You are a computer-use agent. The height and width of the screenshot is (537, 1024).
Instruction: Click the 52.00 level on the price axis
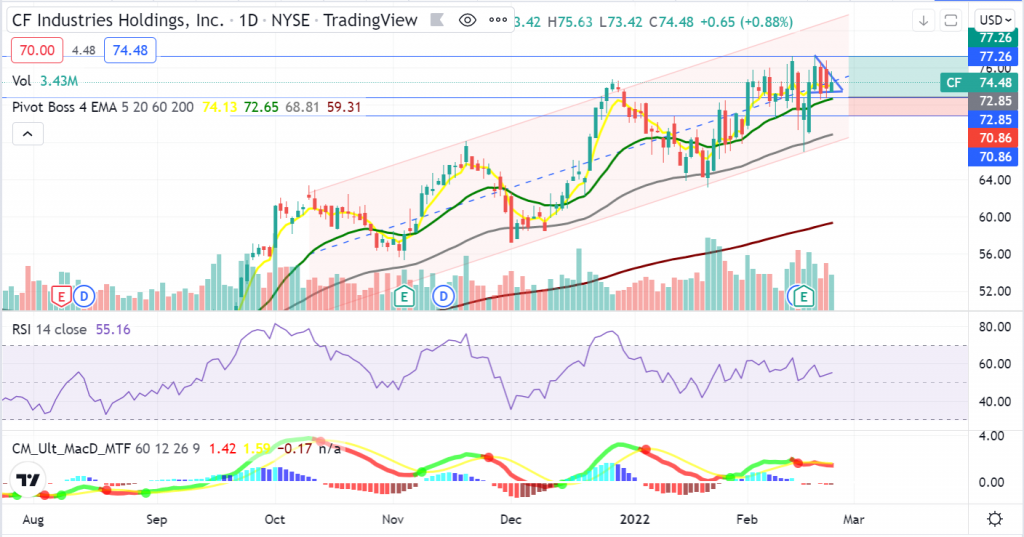[x=993, y=291]
